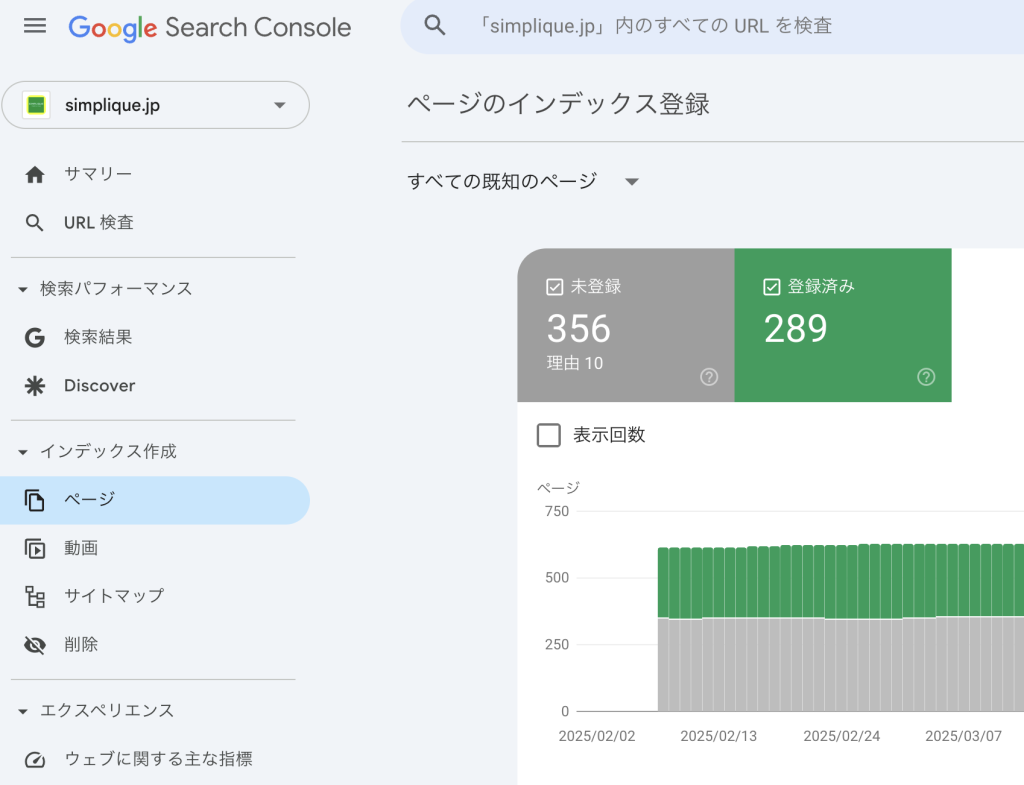Click the 250 y-axis label
This screenshot has height=785, width=1024.
[557, 645]
